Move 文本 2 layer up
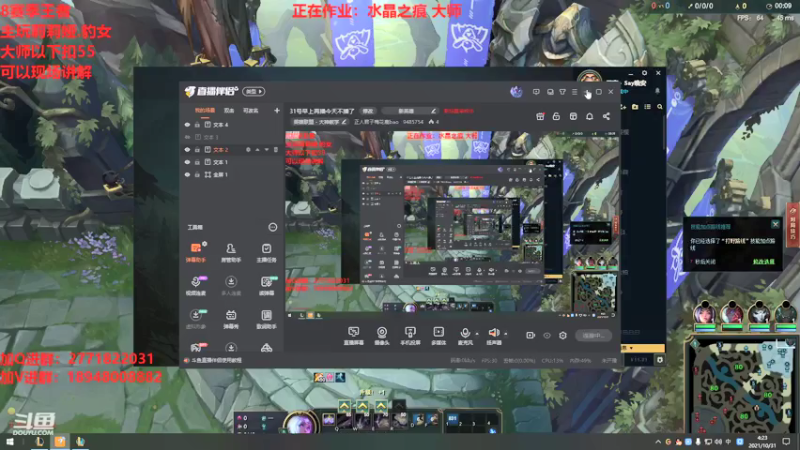 pos(258,150)
